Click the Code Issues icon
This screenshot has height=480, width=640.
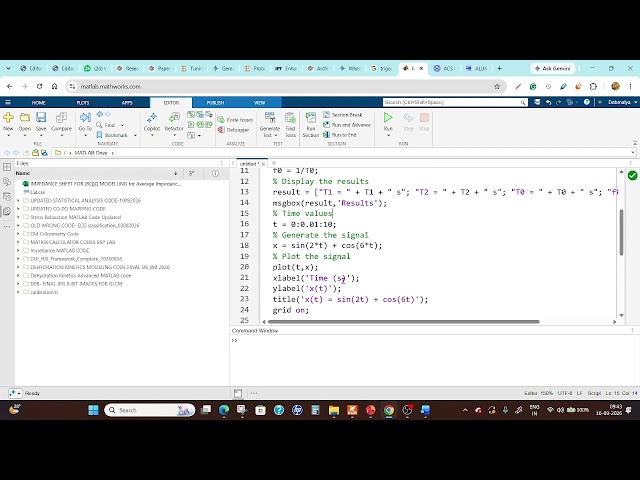221,120
